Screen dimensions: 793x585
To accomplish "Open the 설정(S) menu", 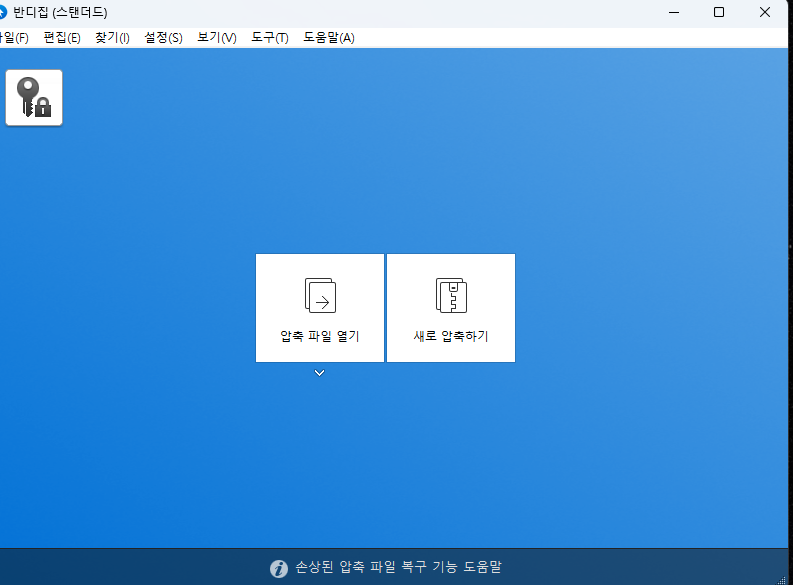I will (163, 38).
